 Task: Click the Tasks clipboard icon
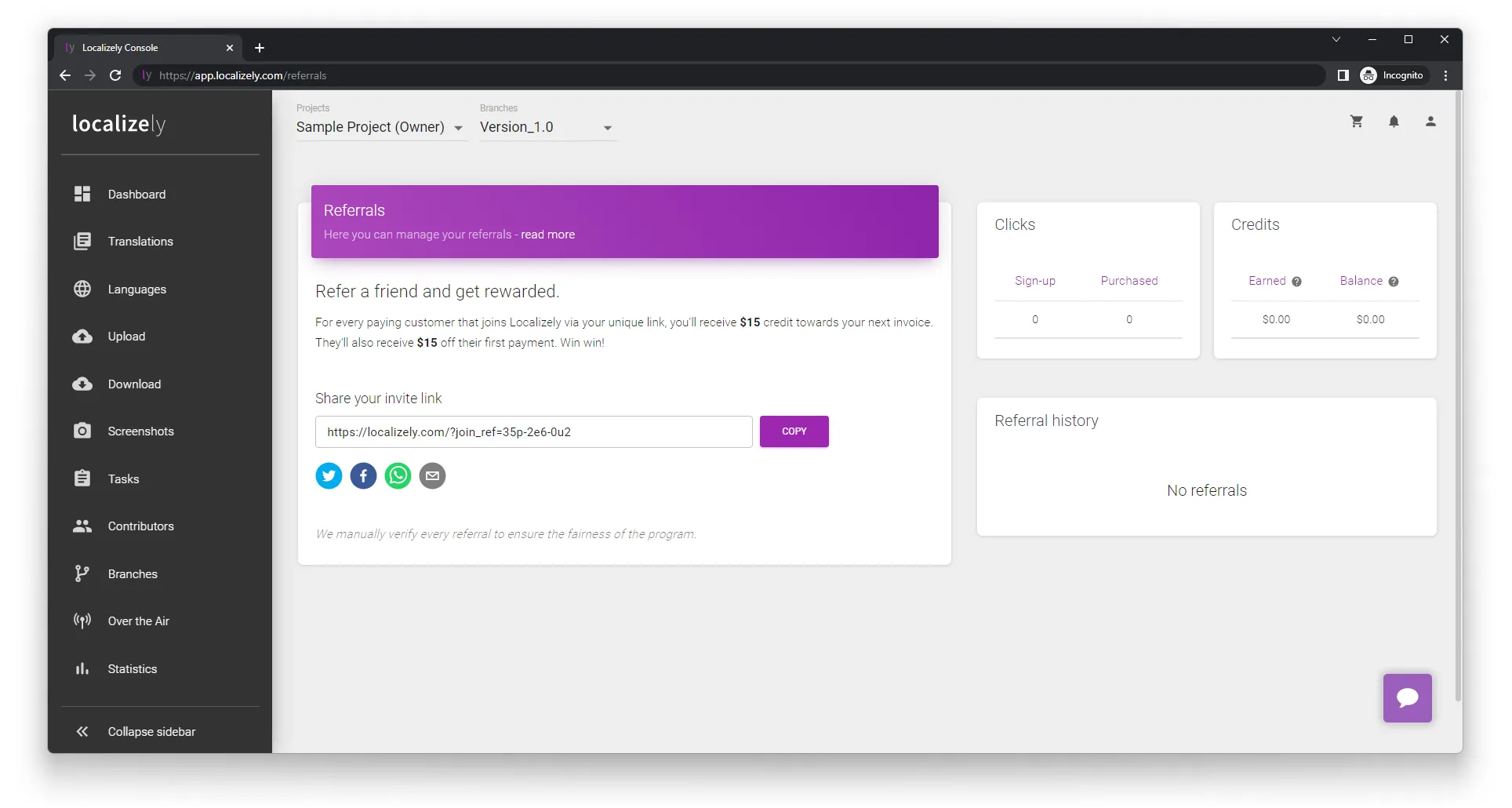pos(82,479)
